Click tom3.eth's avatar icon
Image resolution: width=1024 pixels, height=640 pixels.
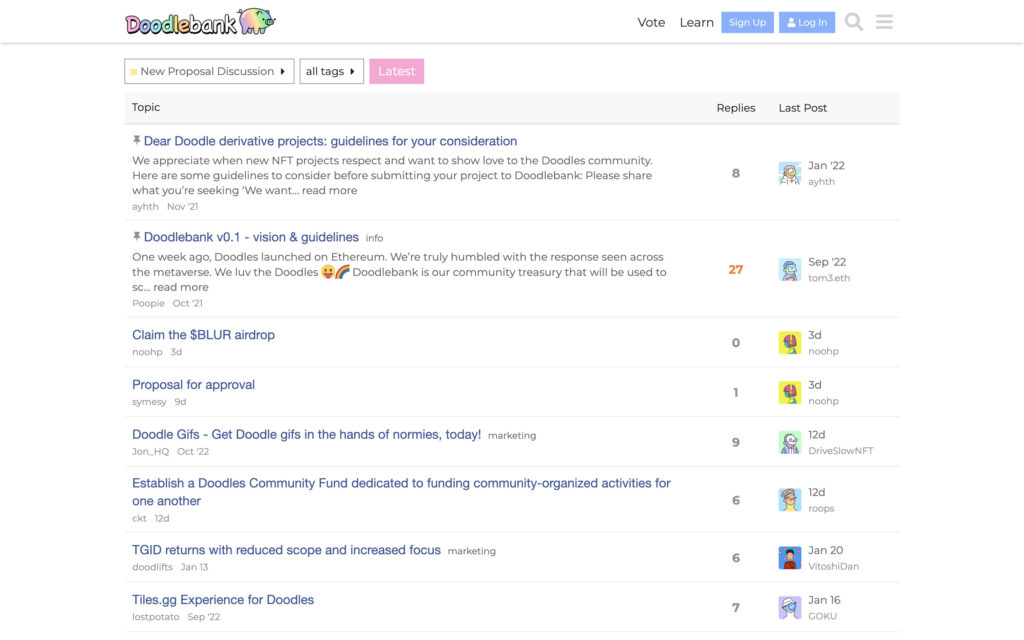(x=790, y=270)
